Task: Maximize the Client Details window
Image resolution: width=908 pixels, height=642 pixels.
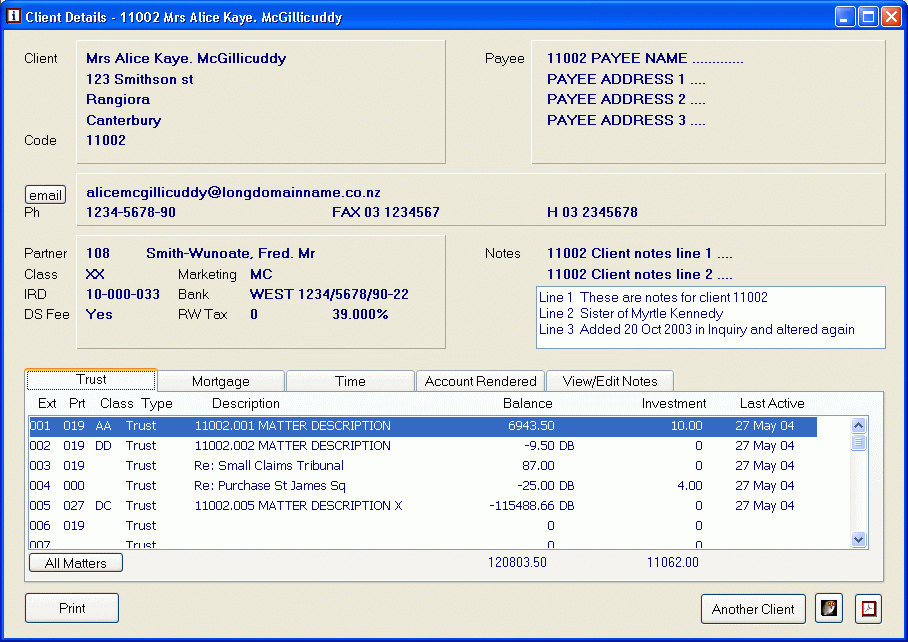Action: tap(867, 17)
